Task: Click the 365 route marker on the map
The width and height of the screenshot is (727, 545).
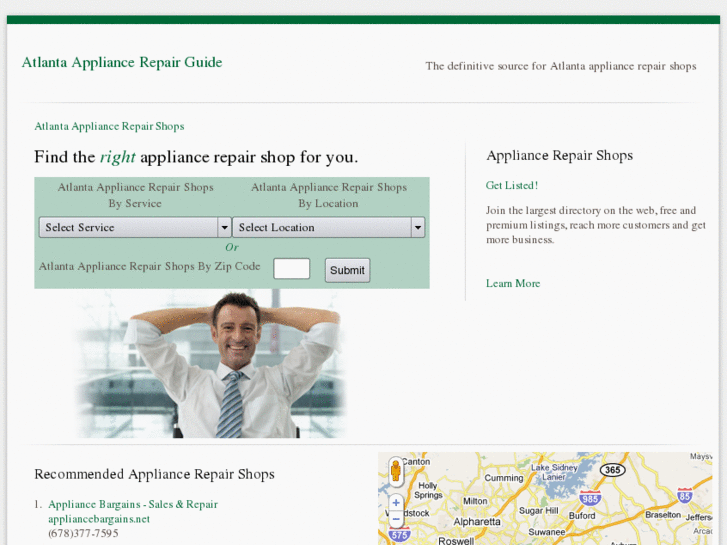Action: click(x=612, y=470)
